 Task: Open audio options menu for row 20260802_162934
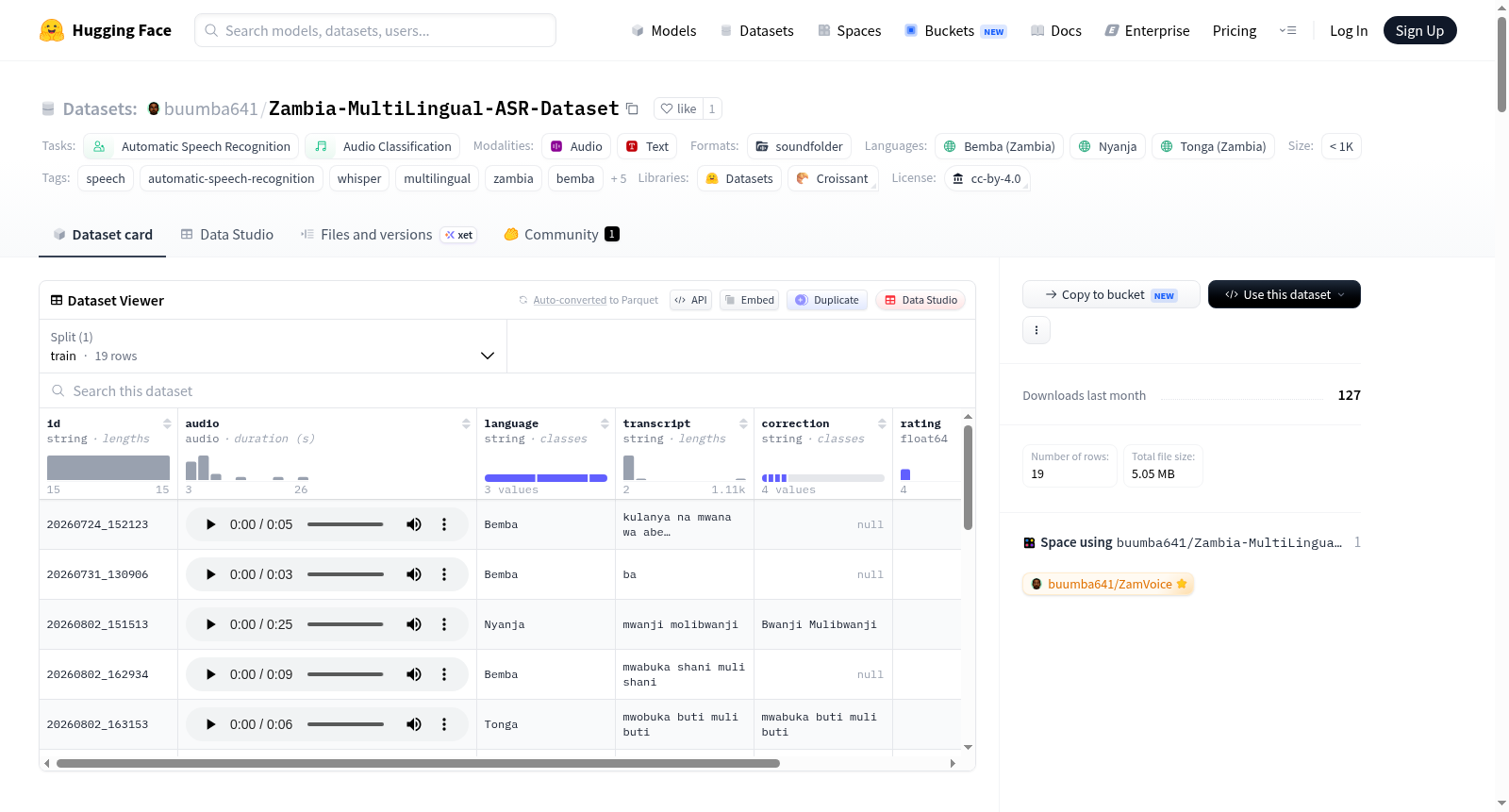(x=444, y=674)
